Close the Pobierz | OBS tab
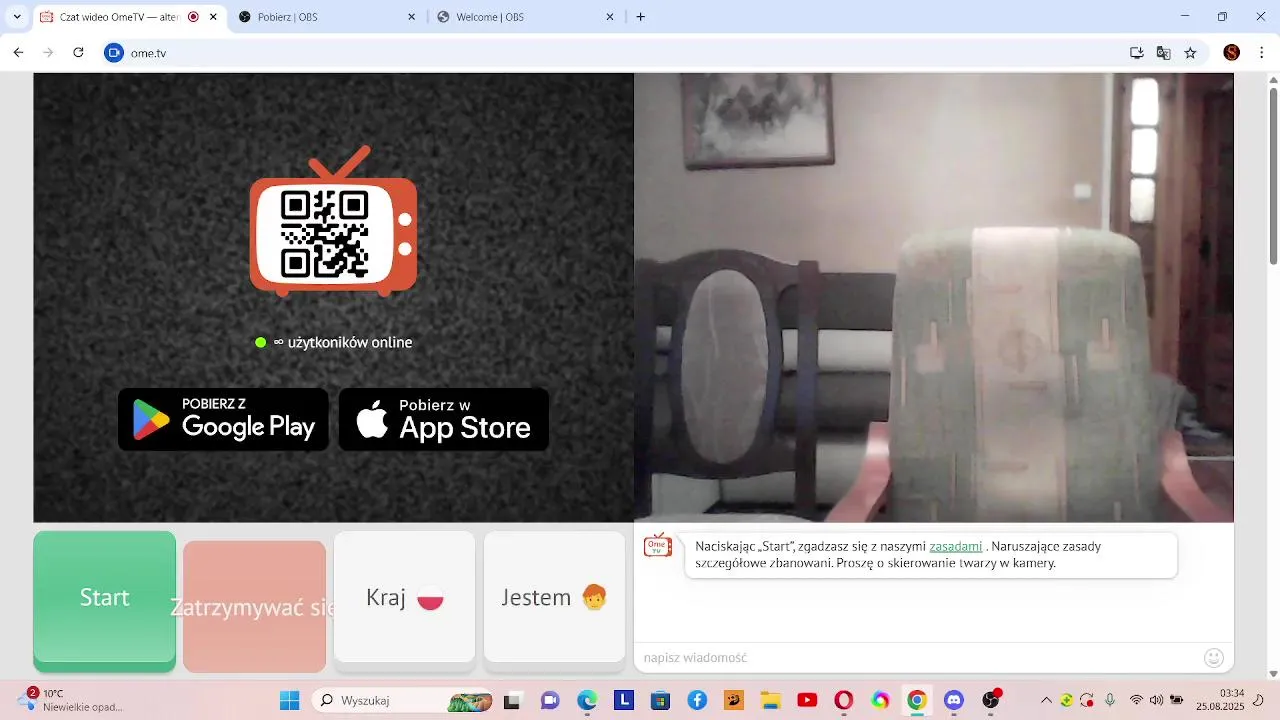The height and width of the screenshot is (720, 1280). 412,17
